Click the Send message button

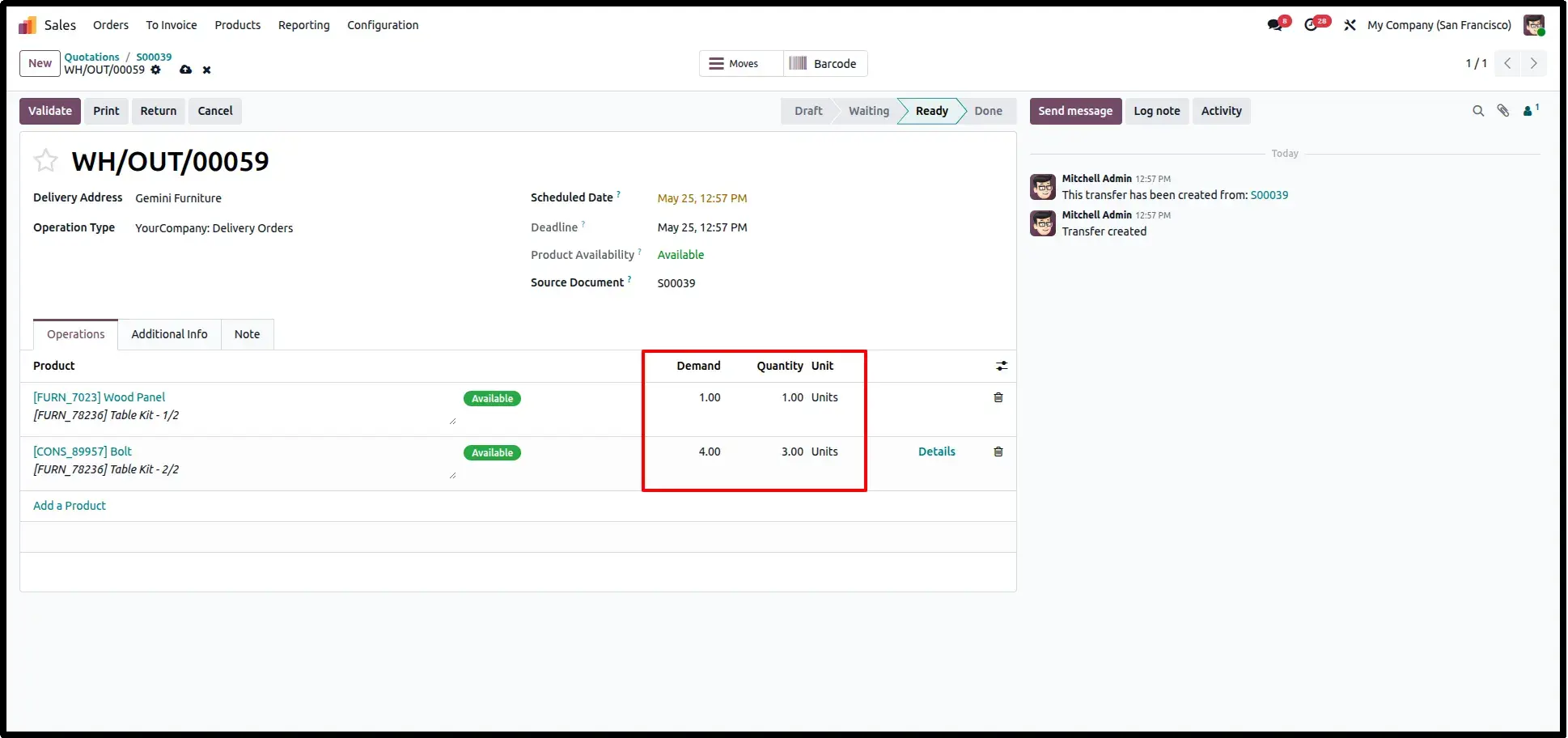pos(1075,111)
